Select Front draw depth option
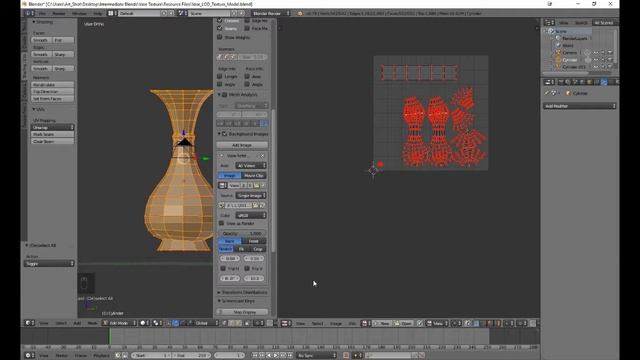The image size is (640, 360). click(254, 241)
